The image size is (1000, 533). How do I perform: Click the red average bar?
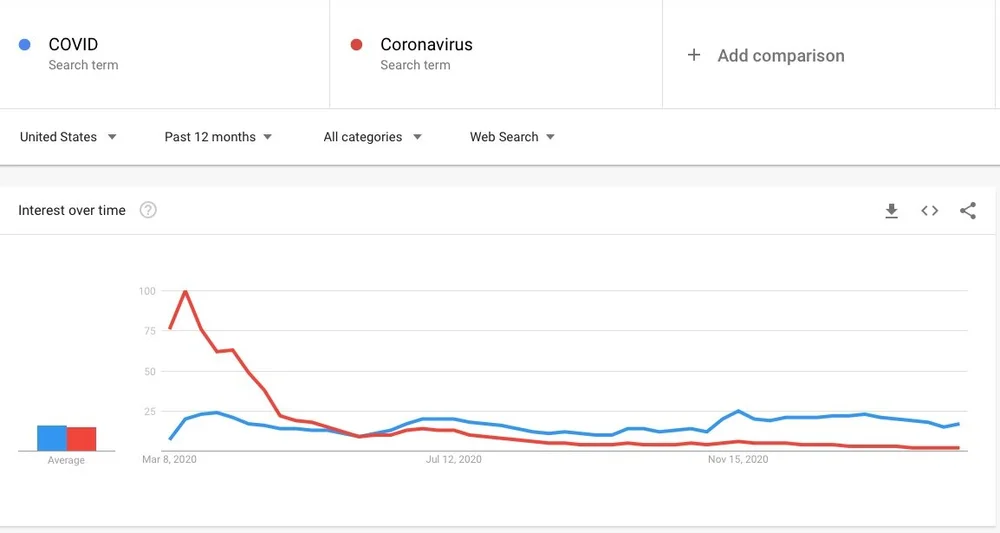point(82,439)
